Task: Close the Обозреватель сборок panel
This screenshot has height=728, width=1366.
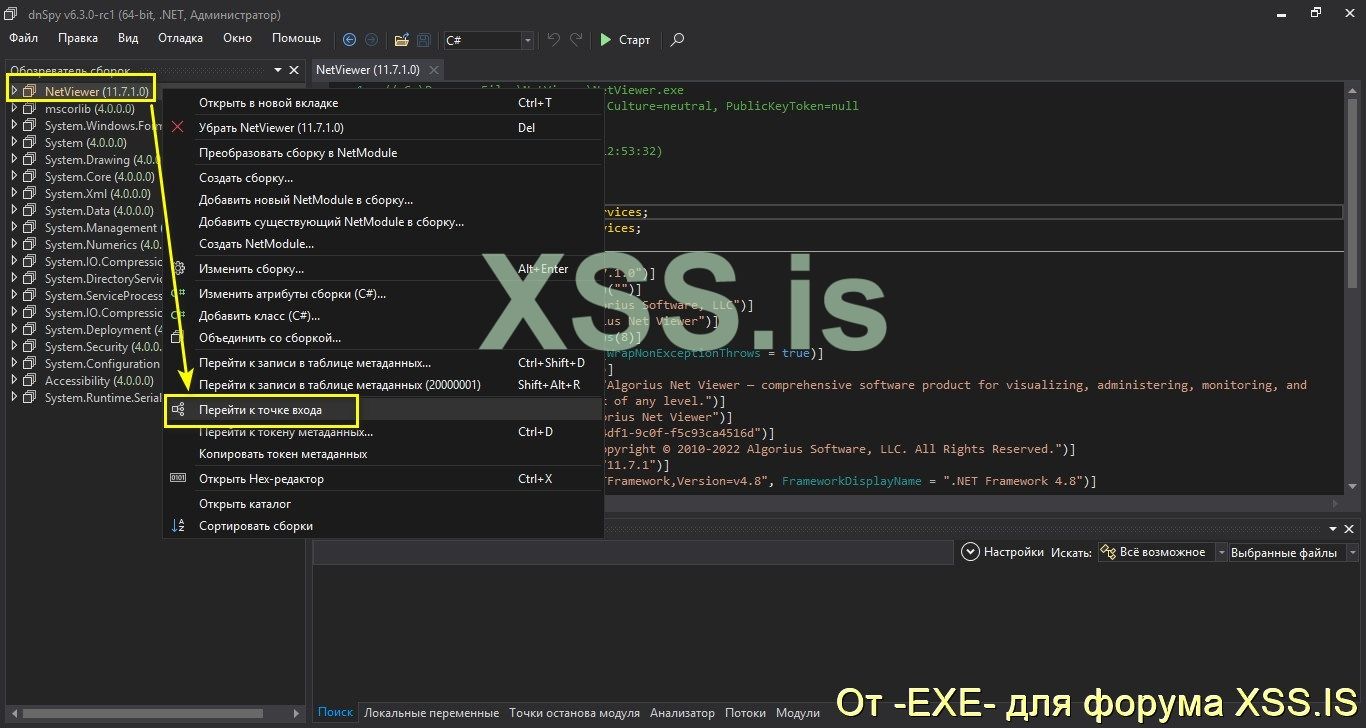Action: pos(294,70)
